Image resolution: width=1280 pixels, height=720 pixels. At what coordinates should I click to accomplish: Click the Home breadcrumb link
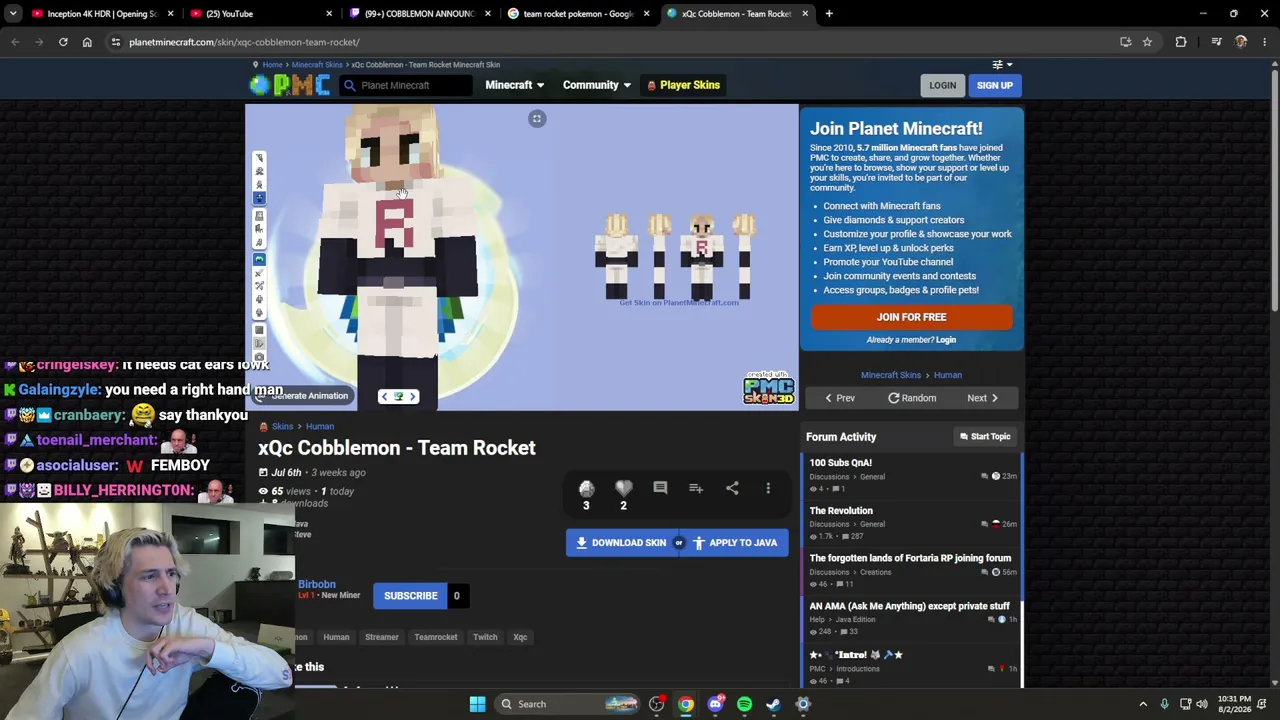(272, 65)
